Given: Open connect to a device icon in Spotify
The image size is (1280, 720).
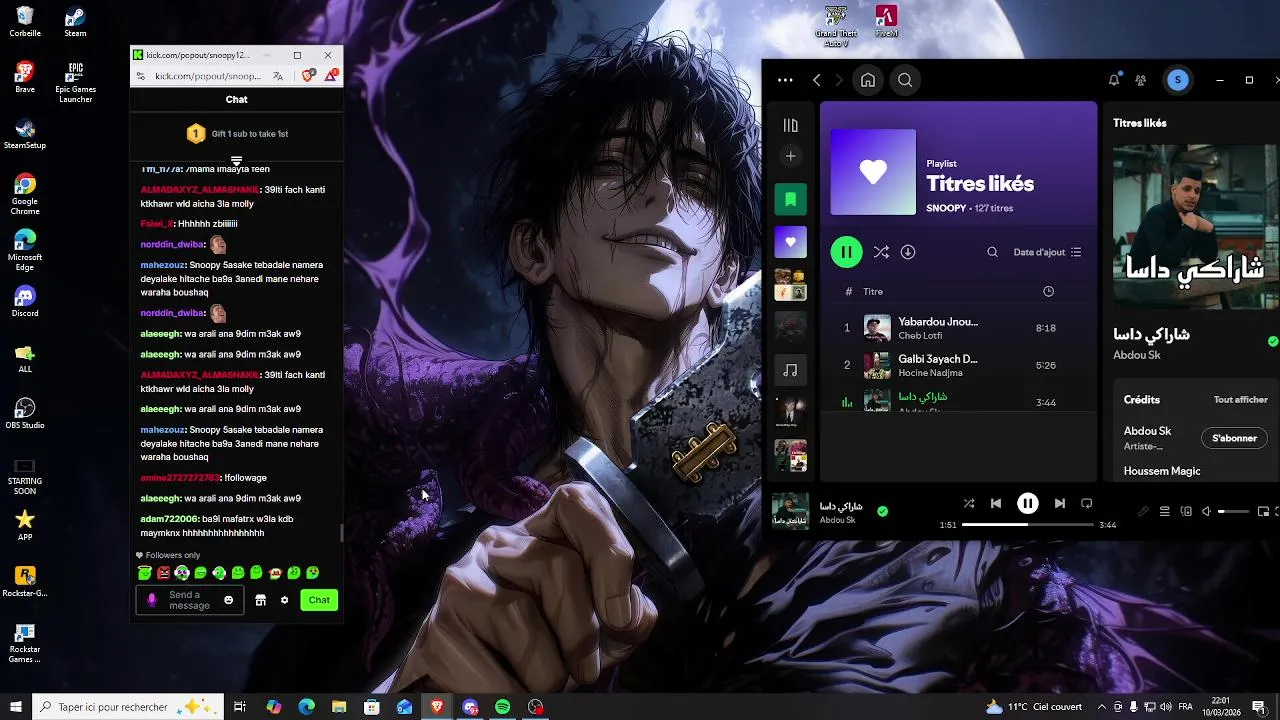Looking at the screenshot, I should pyautogui.click(x=1186, y=511).
